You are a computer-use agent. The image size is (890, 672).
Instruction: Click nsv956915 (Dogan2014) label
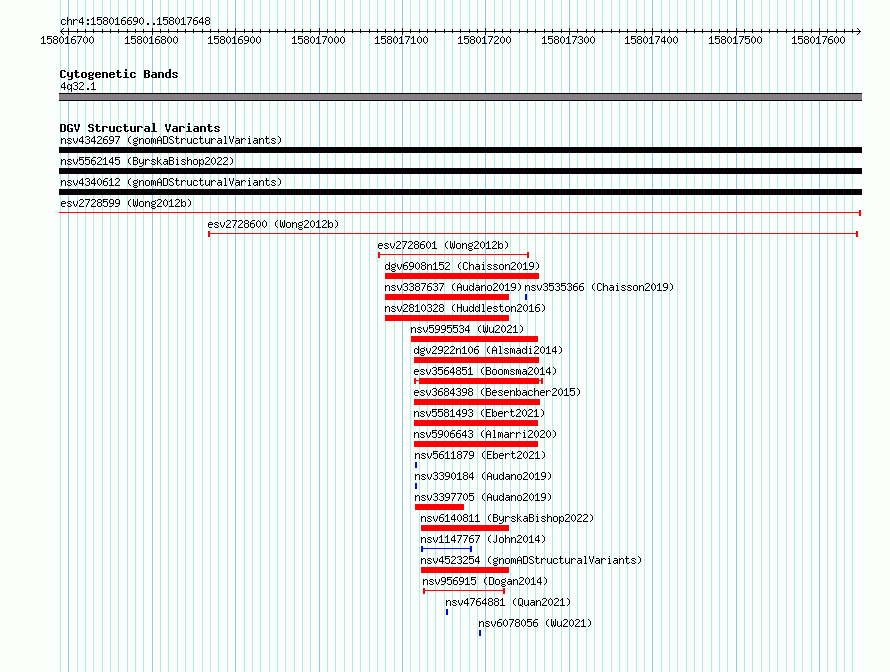pos(485,581)
